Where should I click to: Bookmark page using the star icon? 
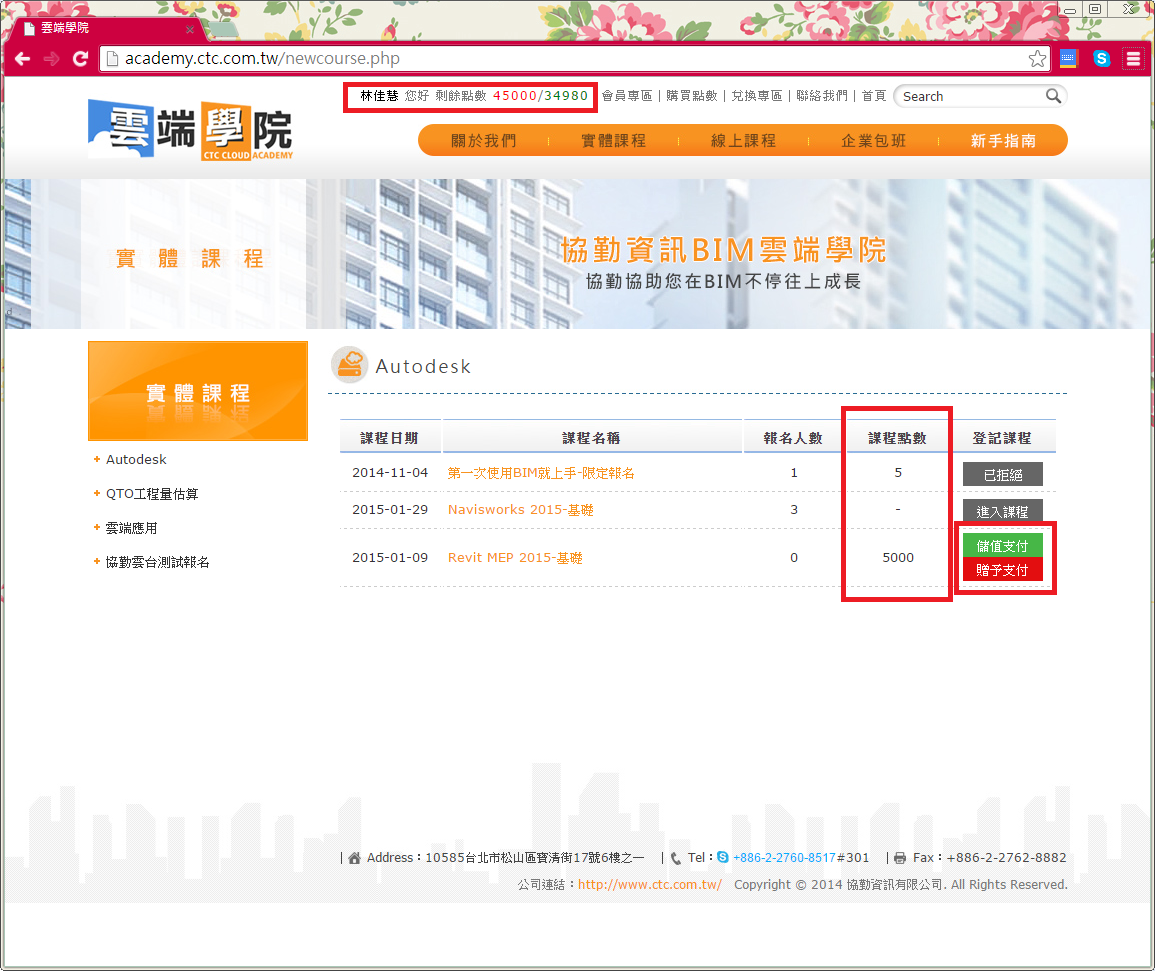tap(1037, 59)
